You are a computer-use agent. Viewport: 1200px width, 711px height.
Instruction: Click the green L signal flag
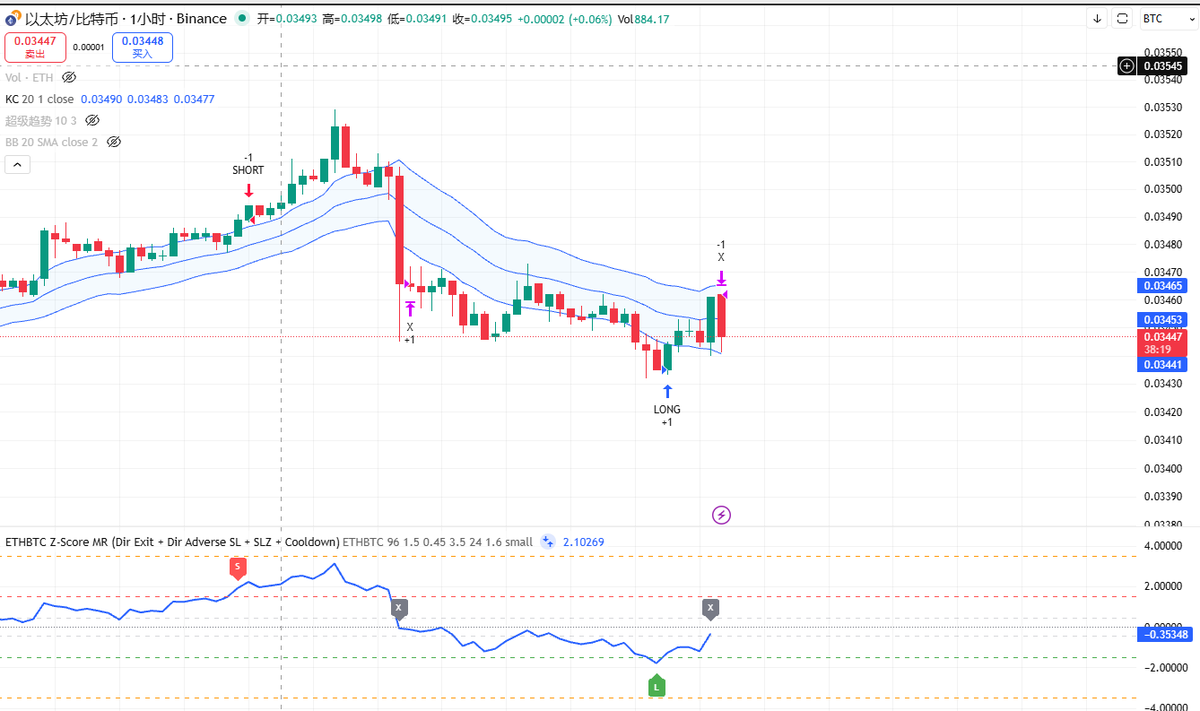tap(657, 686)
